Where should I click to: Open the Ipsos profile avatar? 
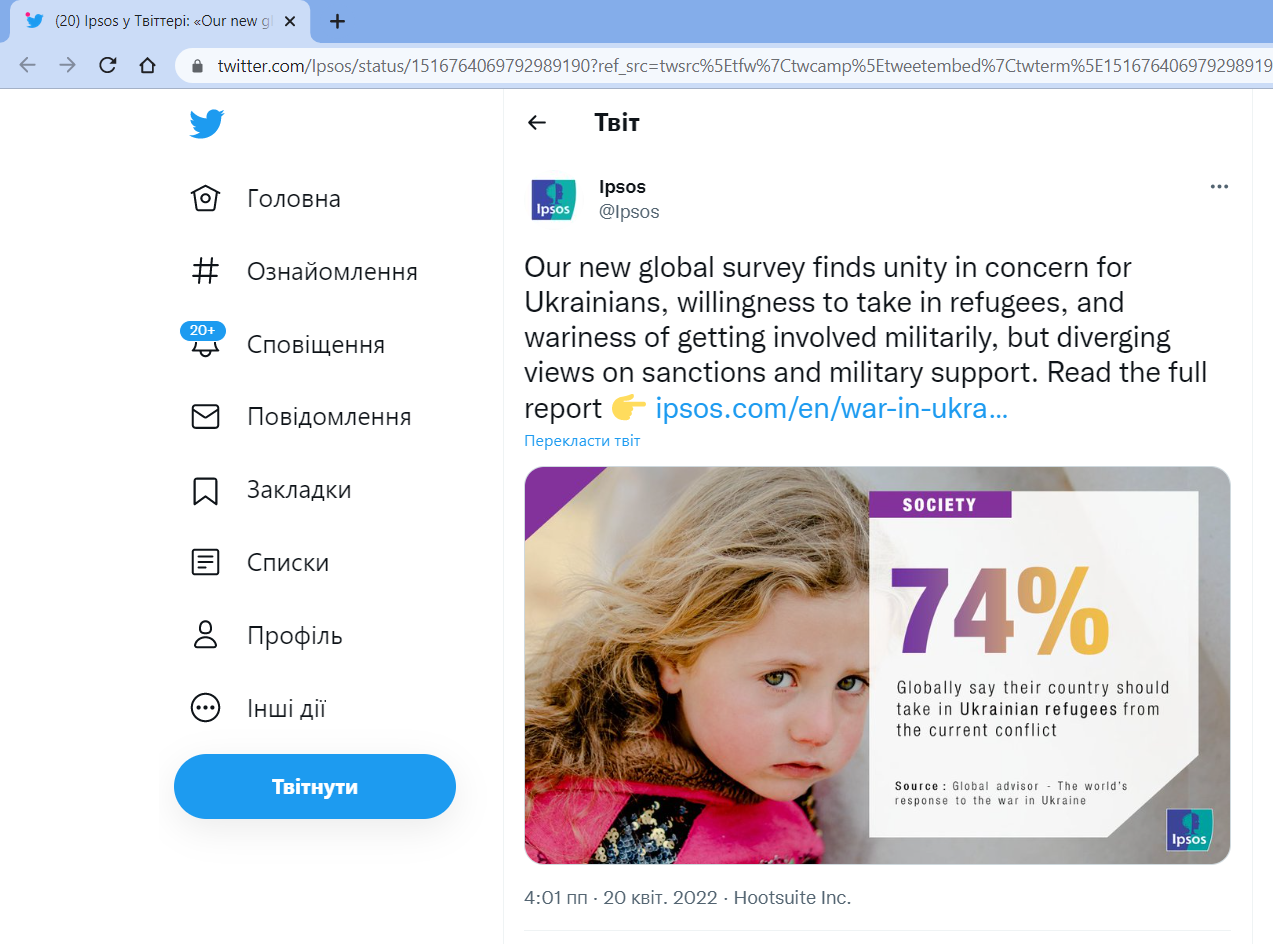(553, 199)
